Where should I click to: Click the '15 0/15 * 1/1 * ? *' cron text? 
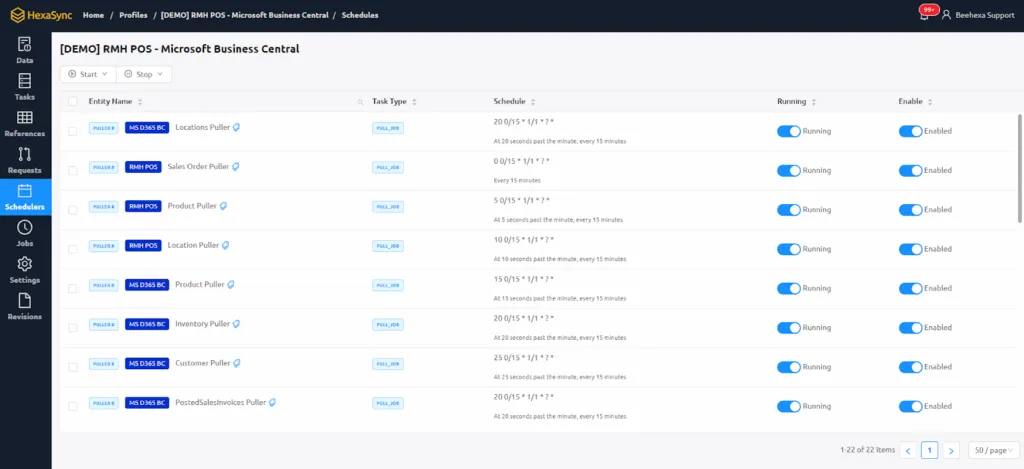click(524, 279)
